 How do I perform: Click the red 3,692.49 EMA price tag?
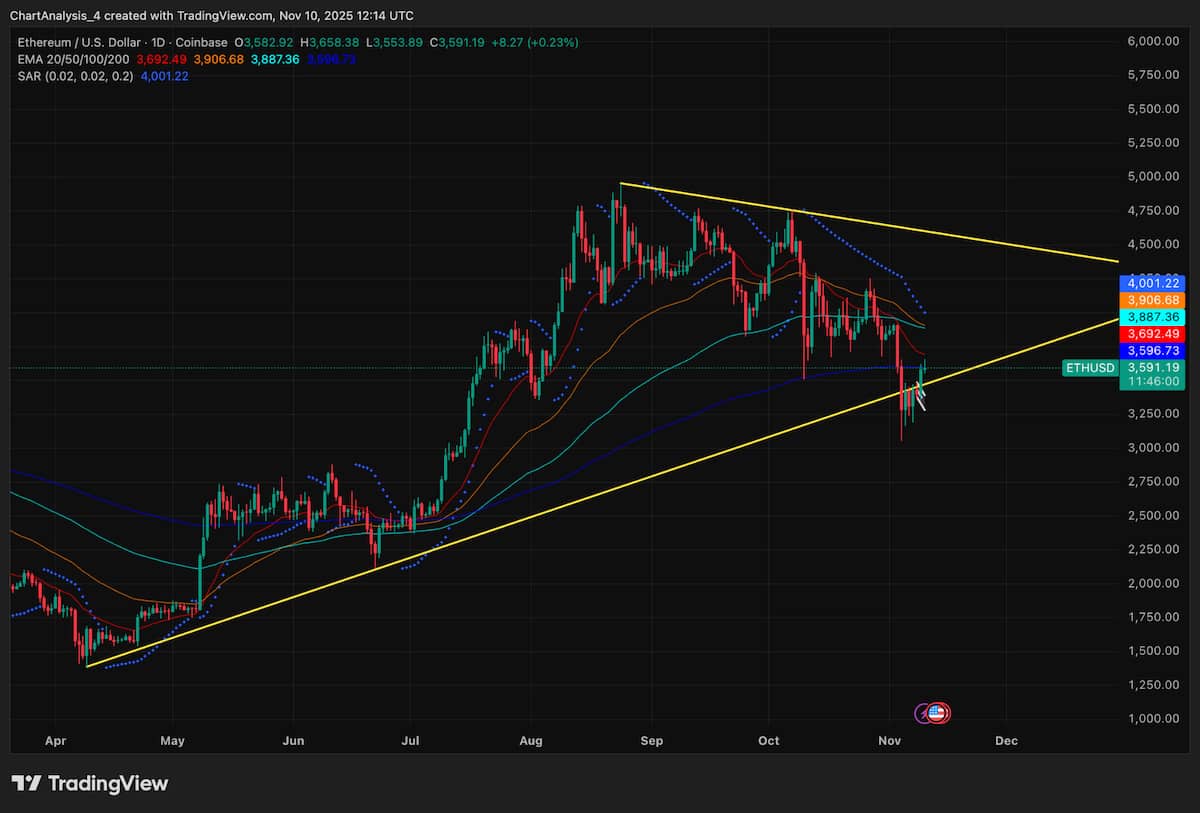(1152, 334)
